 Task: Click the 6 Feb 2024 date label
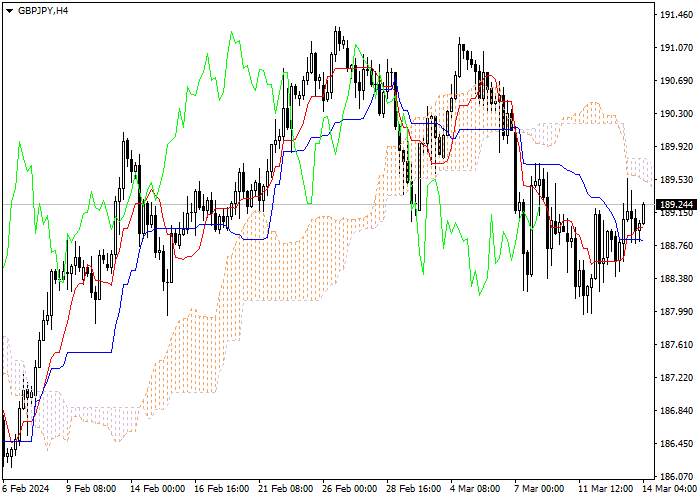tap(26, 488)
